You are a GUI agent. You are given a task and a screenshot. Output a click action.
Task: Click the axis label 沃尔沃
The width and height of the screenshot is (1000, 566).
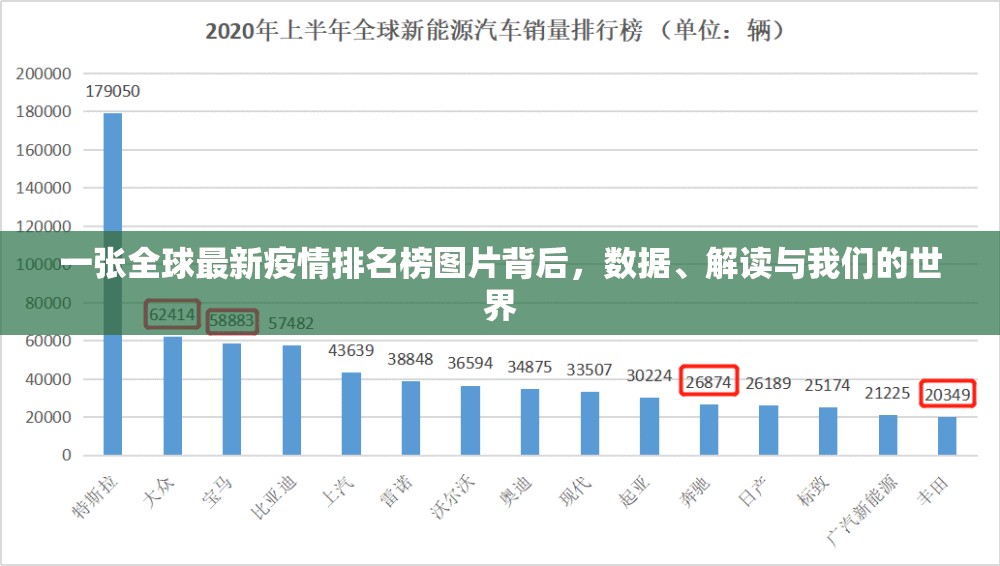click(x=453, y=496)
